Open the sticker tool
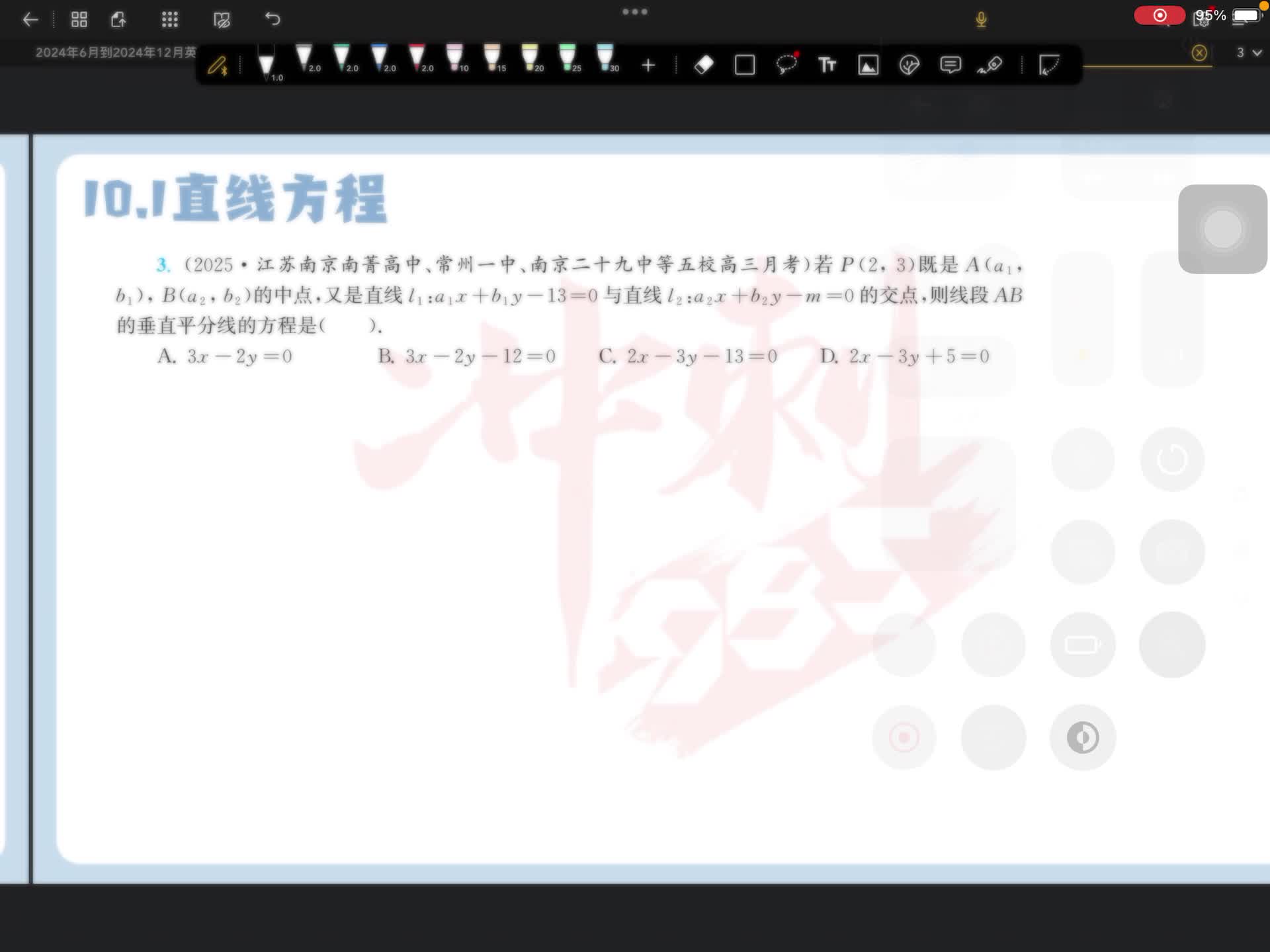This screenshot has height=952, width=1270. point(909,65)
